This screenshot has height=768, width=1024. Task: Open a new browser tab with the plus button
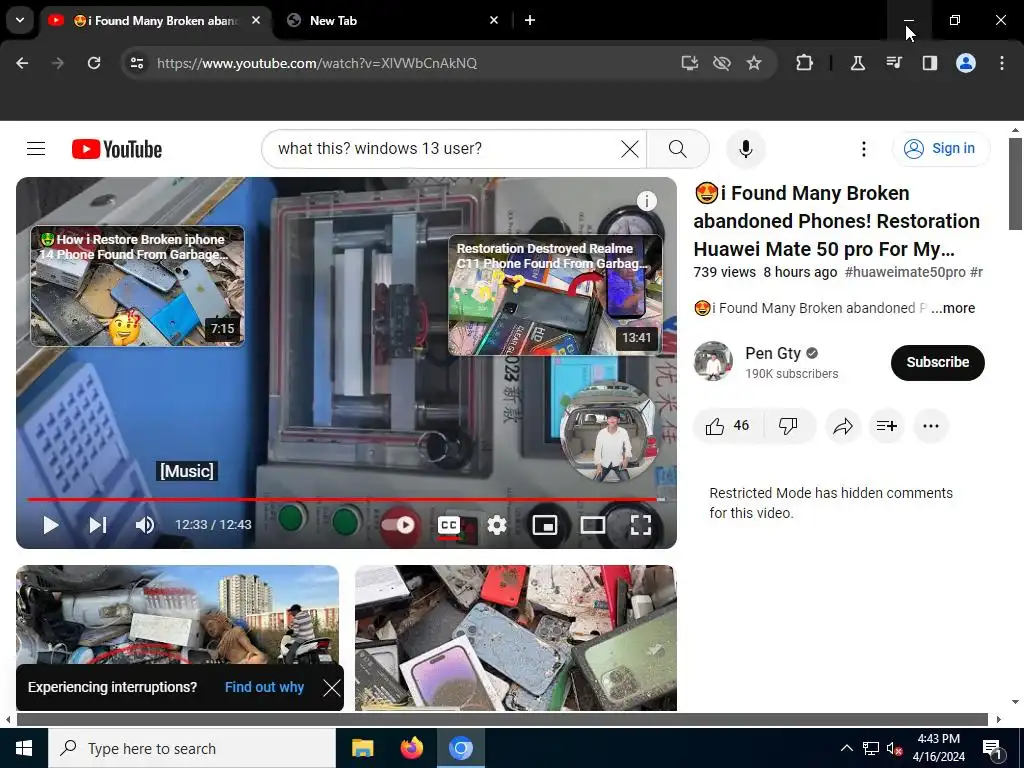point(530,20)
